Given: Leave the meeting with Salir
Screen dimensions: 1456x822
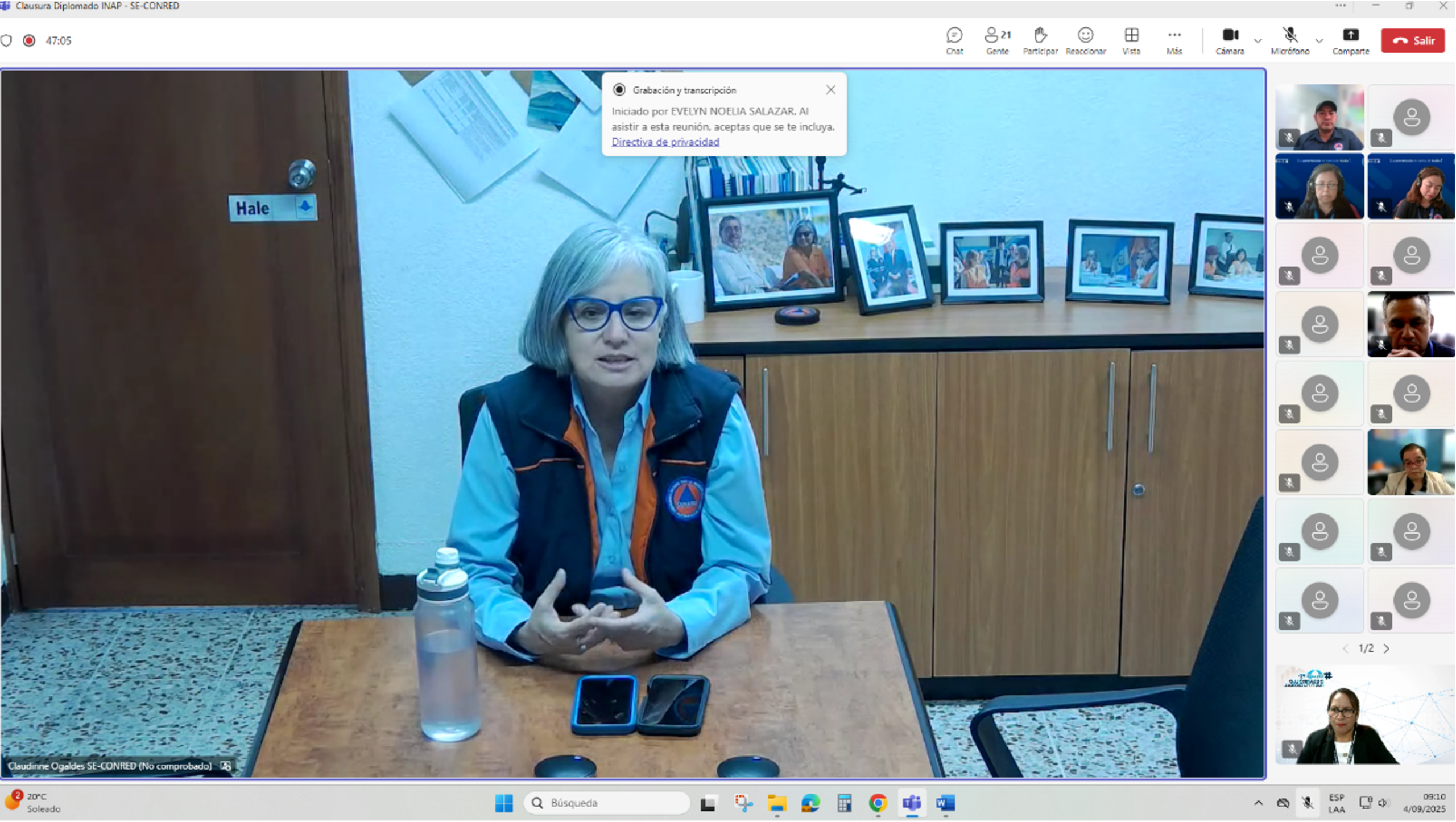Looking at the screenshot, I should tap(1413, 40).
